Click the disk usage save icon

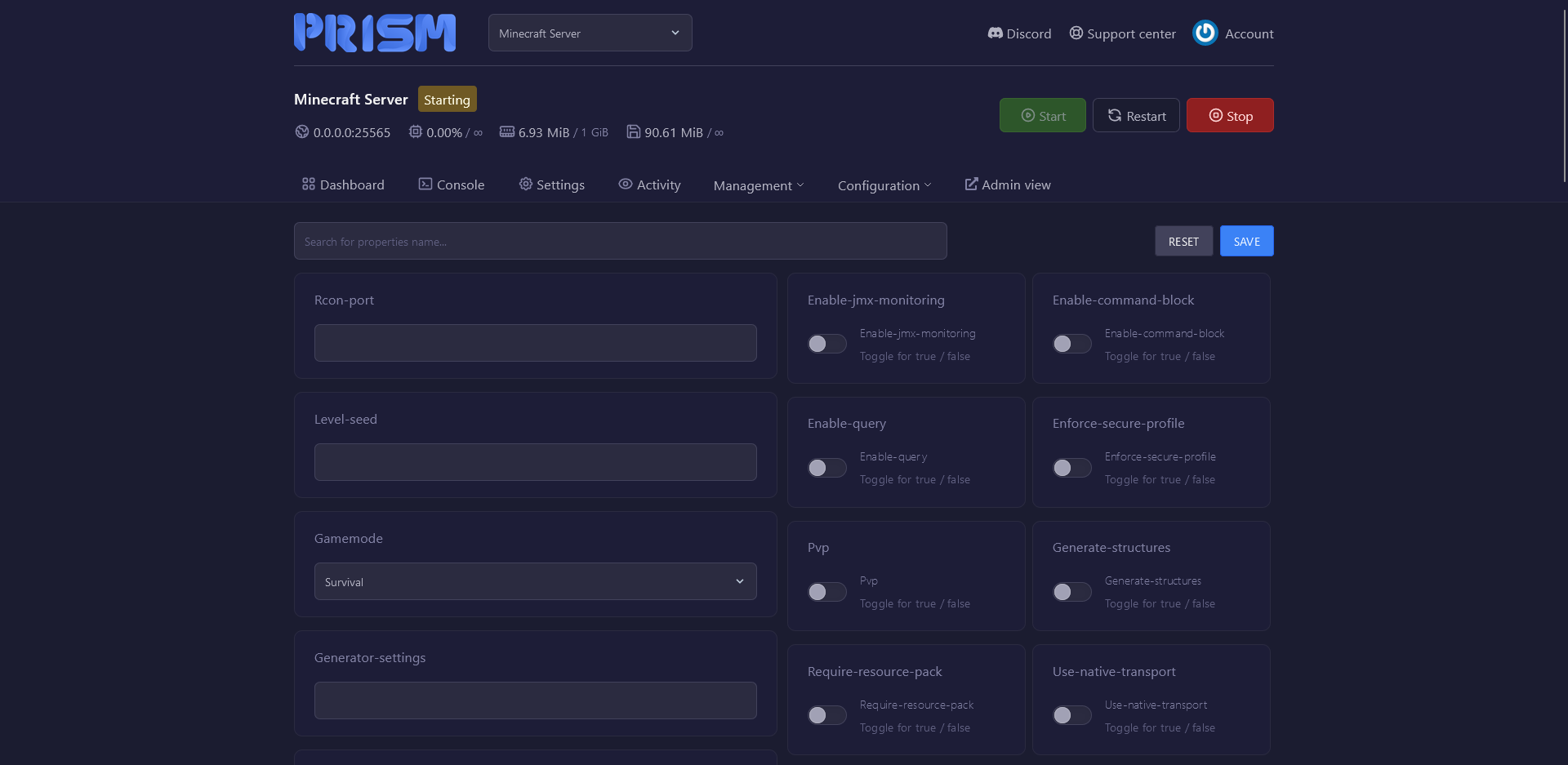point(633,131)
